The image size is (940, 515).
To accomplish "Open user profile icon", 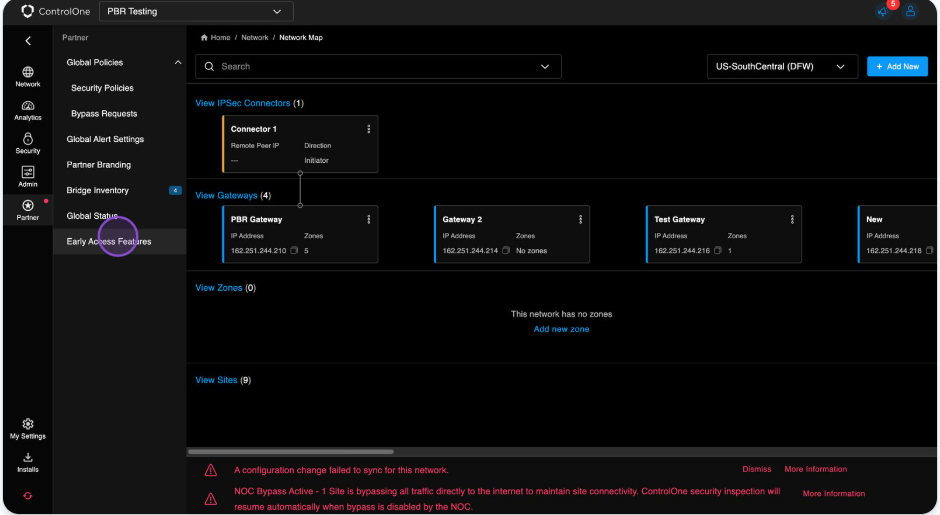I will click(x=911, y=11).
